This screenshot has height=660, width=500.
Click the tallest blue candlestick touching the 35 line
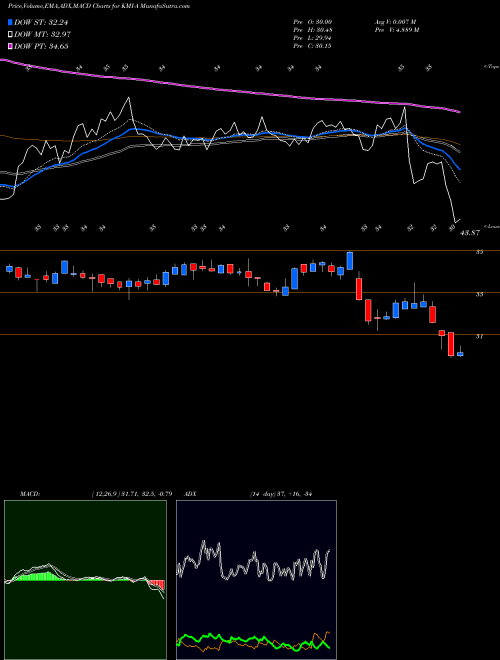[349, 261]
